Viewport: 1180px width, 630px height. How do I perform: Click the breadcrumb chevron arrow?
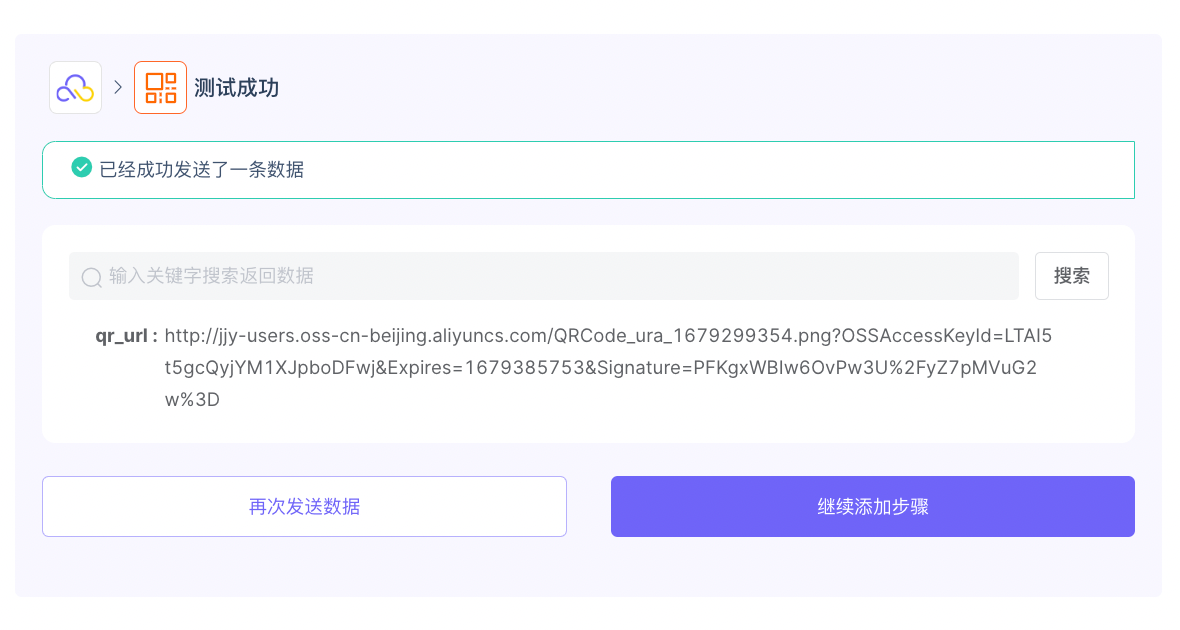(118, 87)
